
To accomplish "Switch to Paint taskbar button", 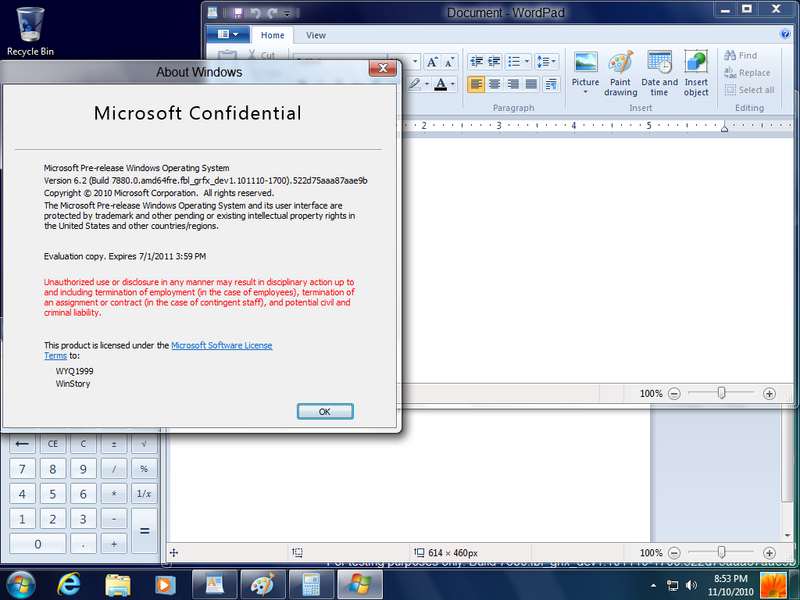I will [x=263, y=585].
